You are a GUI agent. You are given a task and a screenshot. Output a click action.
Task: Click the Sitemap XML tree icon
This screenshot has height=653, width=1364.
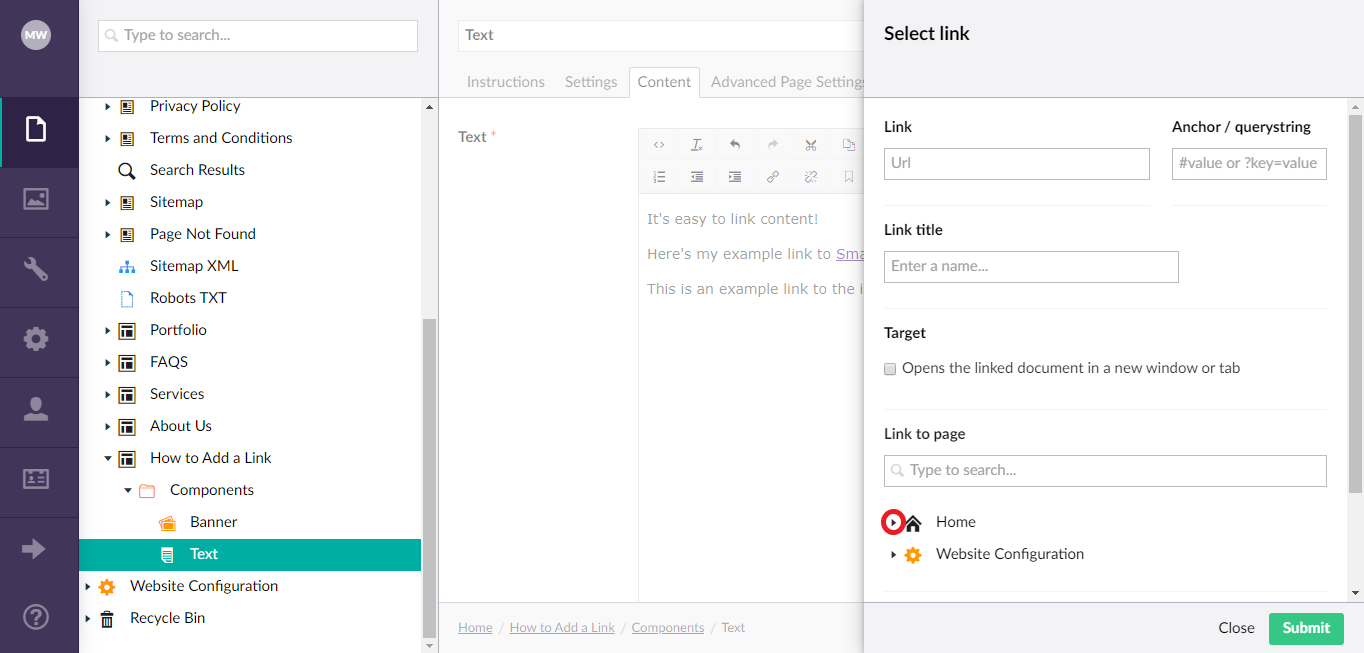click(x=127, y=266)
